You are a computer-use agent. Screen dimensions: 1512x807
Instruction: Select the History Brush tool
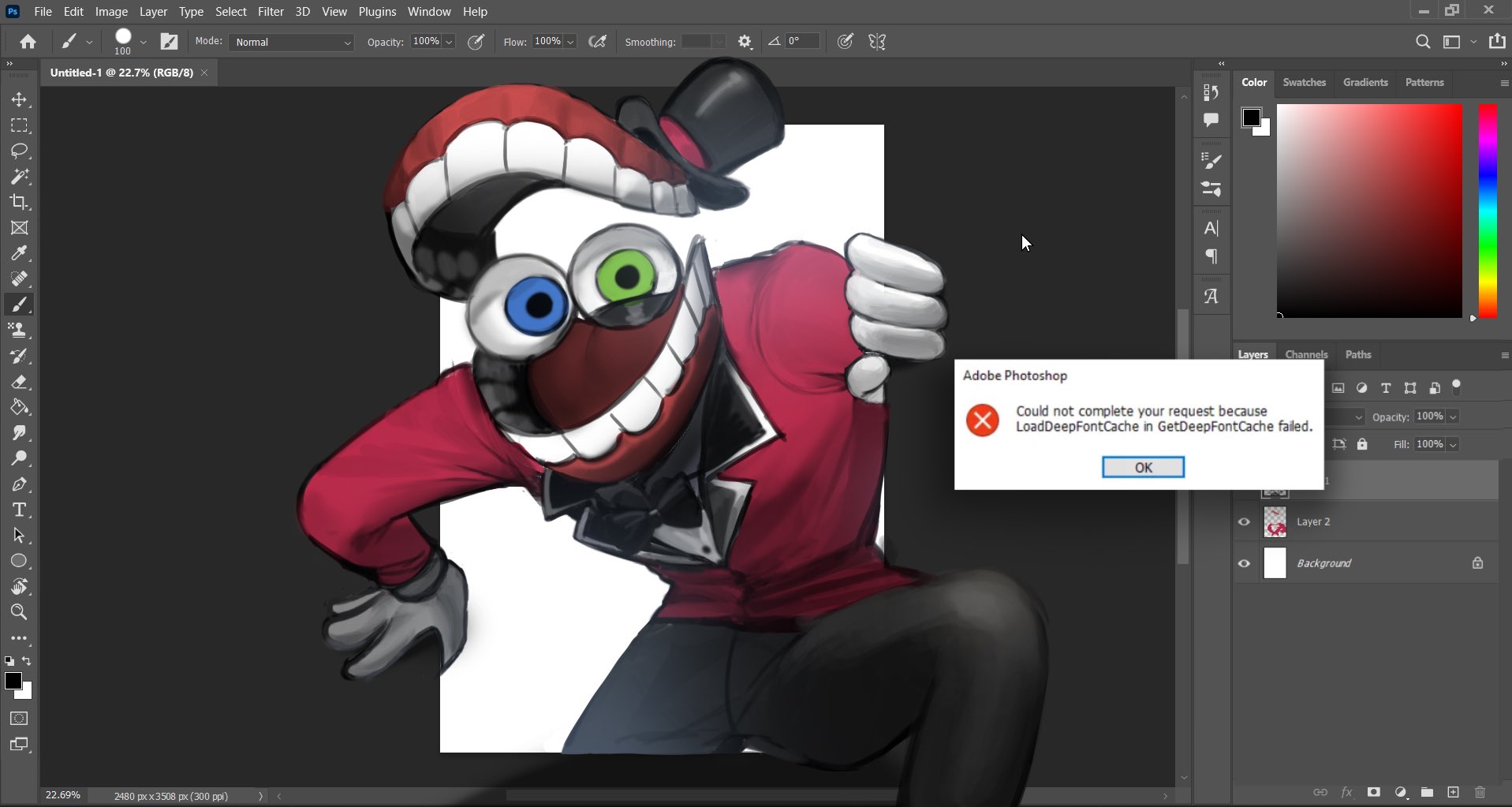(19, 356)
